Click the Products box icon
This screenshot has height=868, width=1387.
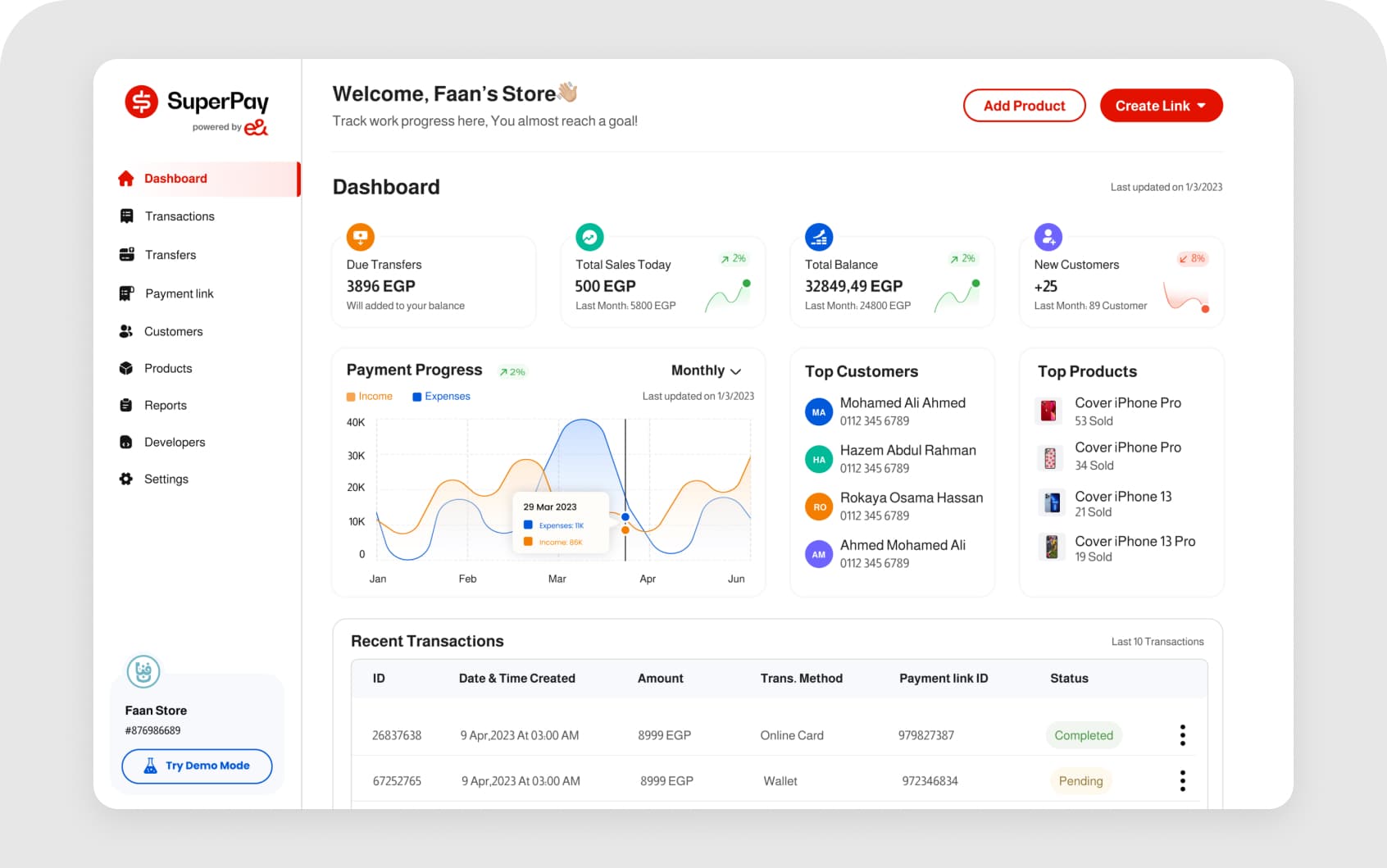pyautogui.click(x=125, y=368)
